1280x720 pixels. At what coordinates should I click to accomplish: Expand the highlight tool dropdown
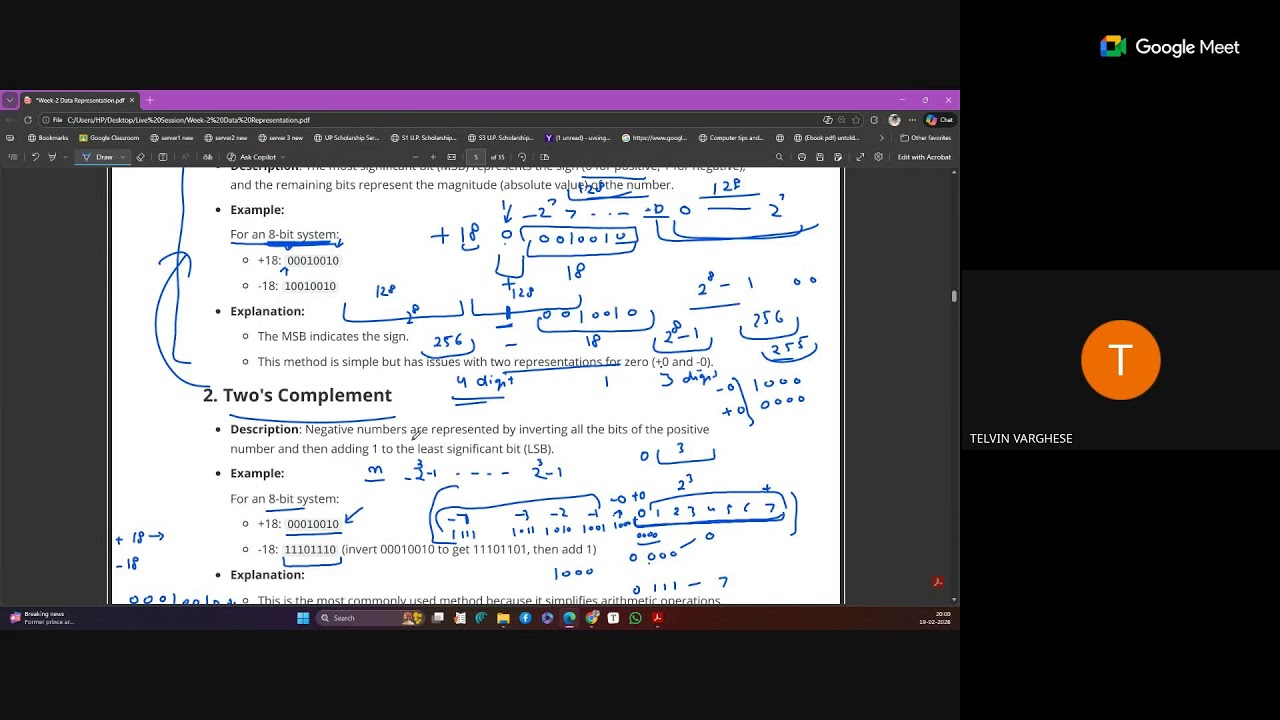tap(66, 157)
